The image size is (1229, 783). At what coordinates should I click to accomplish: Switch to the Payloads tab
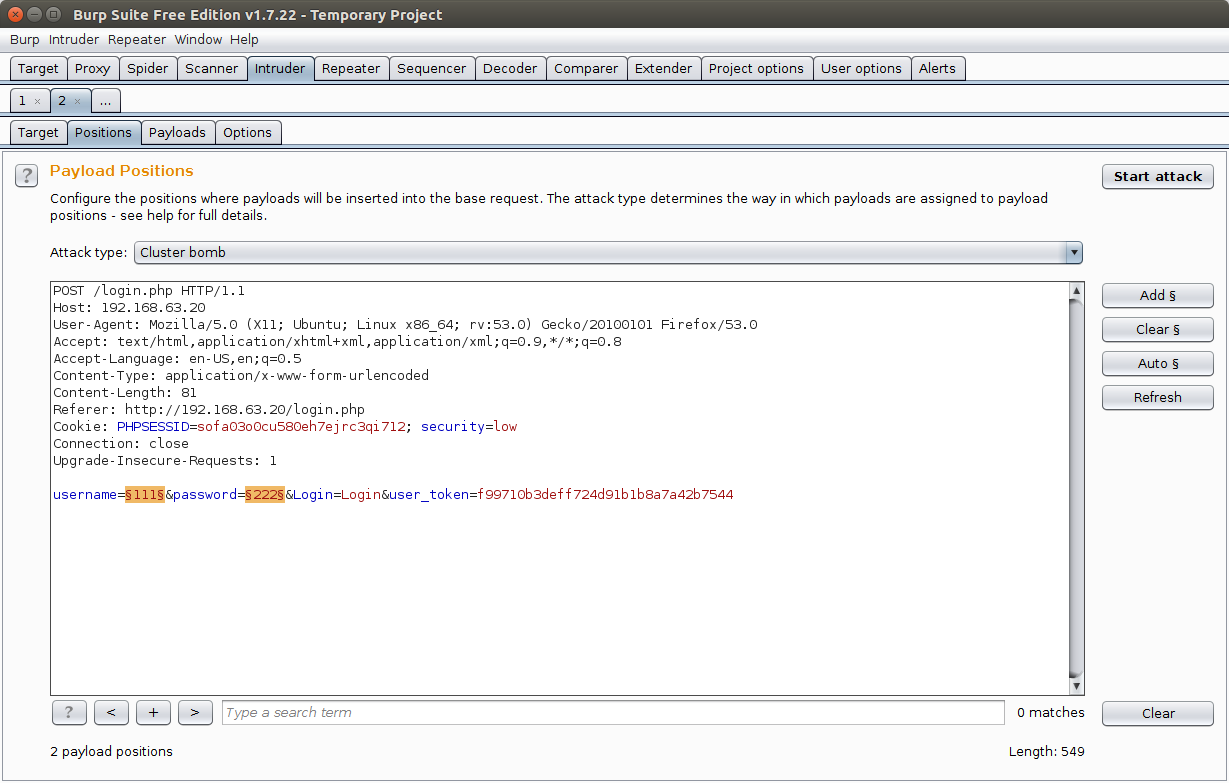click(x=177, y=132)
